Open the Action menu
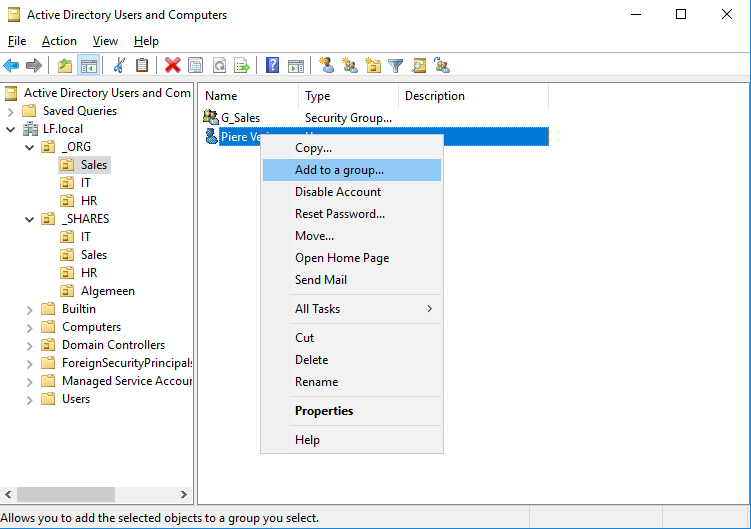Viewport: 751px width, 529px height. click(x=59, y=41)
